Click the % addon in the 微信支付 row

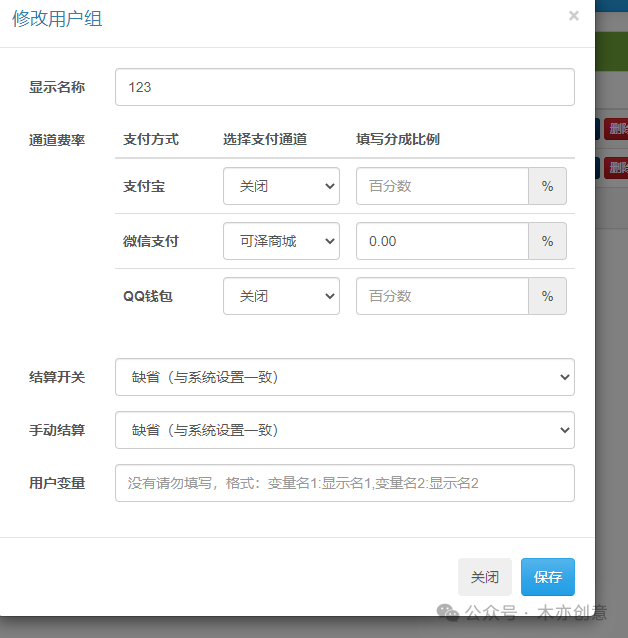click(547, 241)
